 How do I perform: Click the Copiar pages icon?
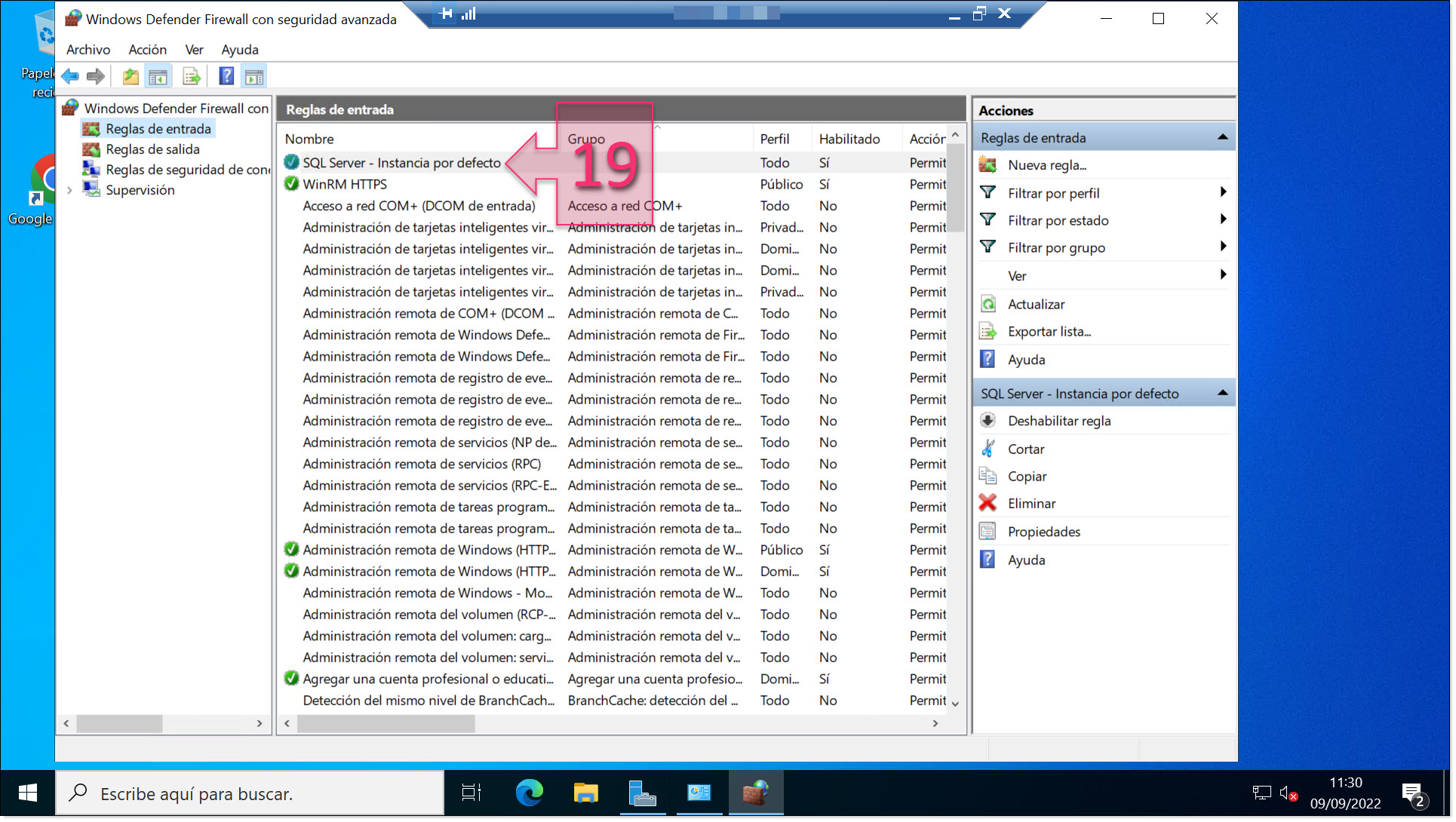pyautogui.click(x=988, y=476)
